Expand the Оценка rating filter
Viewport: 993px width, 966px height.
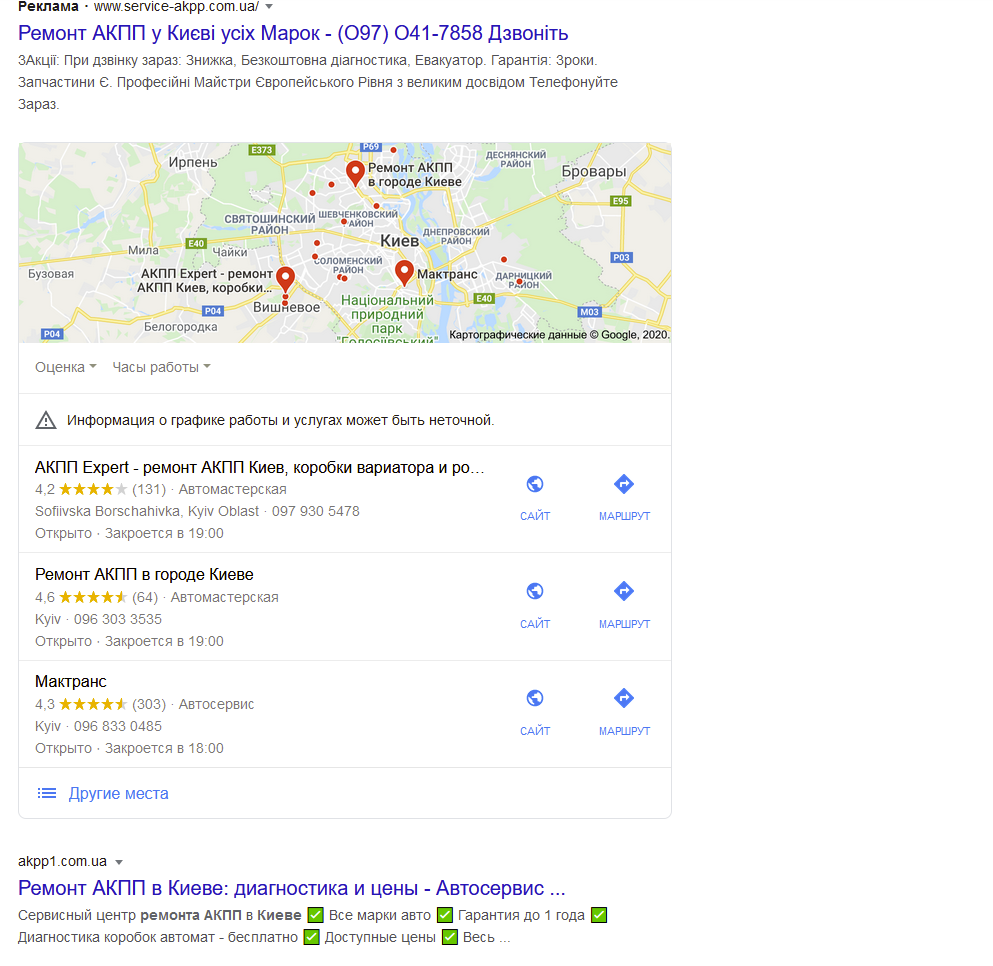pos(66,367)
